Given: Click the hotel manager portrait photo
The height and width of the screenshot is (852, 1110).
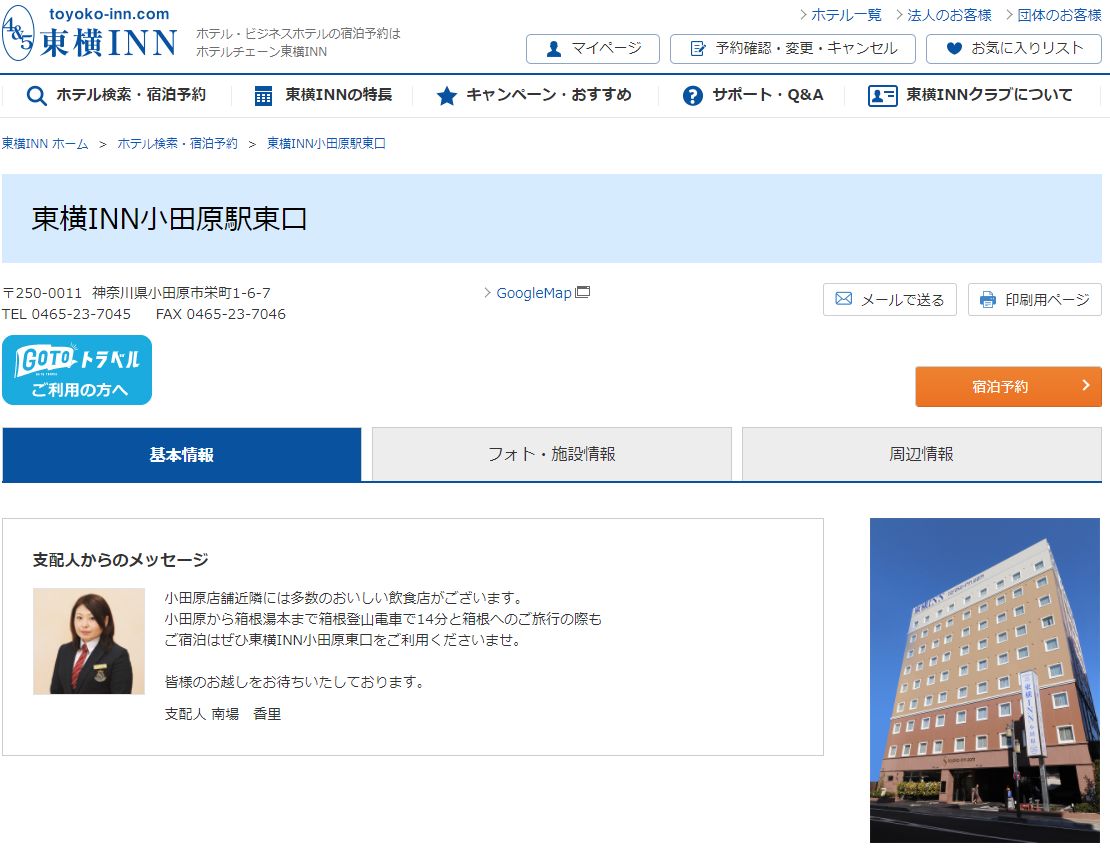Looking at the screenshot, I should pos(89,641).
